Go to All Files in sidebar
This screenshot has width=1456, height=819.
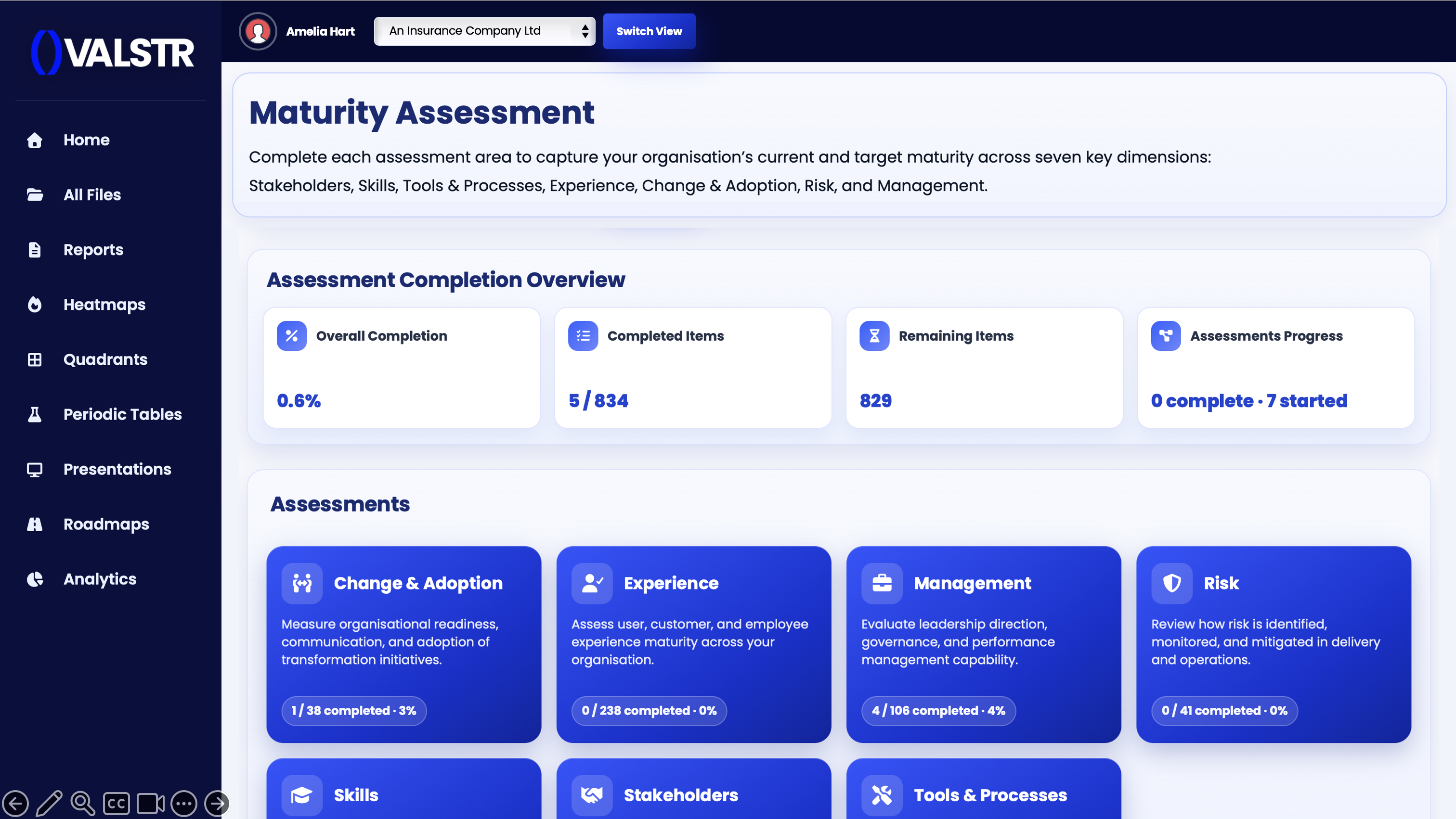pos(92,195)
